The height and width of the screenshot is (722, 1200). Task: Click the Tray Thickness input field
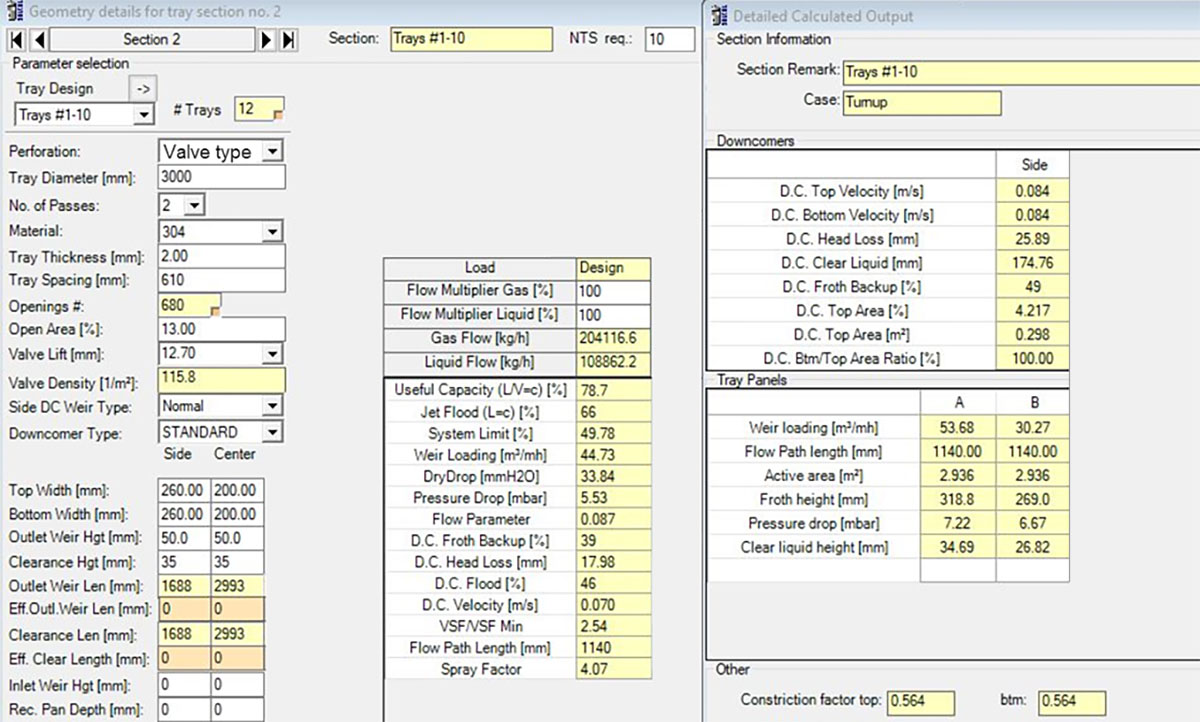pos(222,256)
